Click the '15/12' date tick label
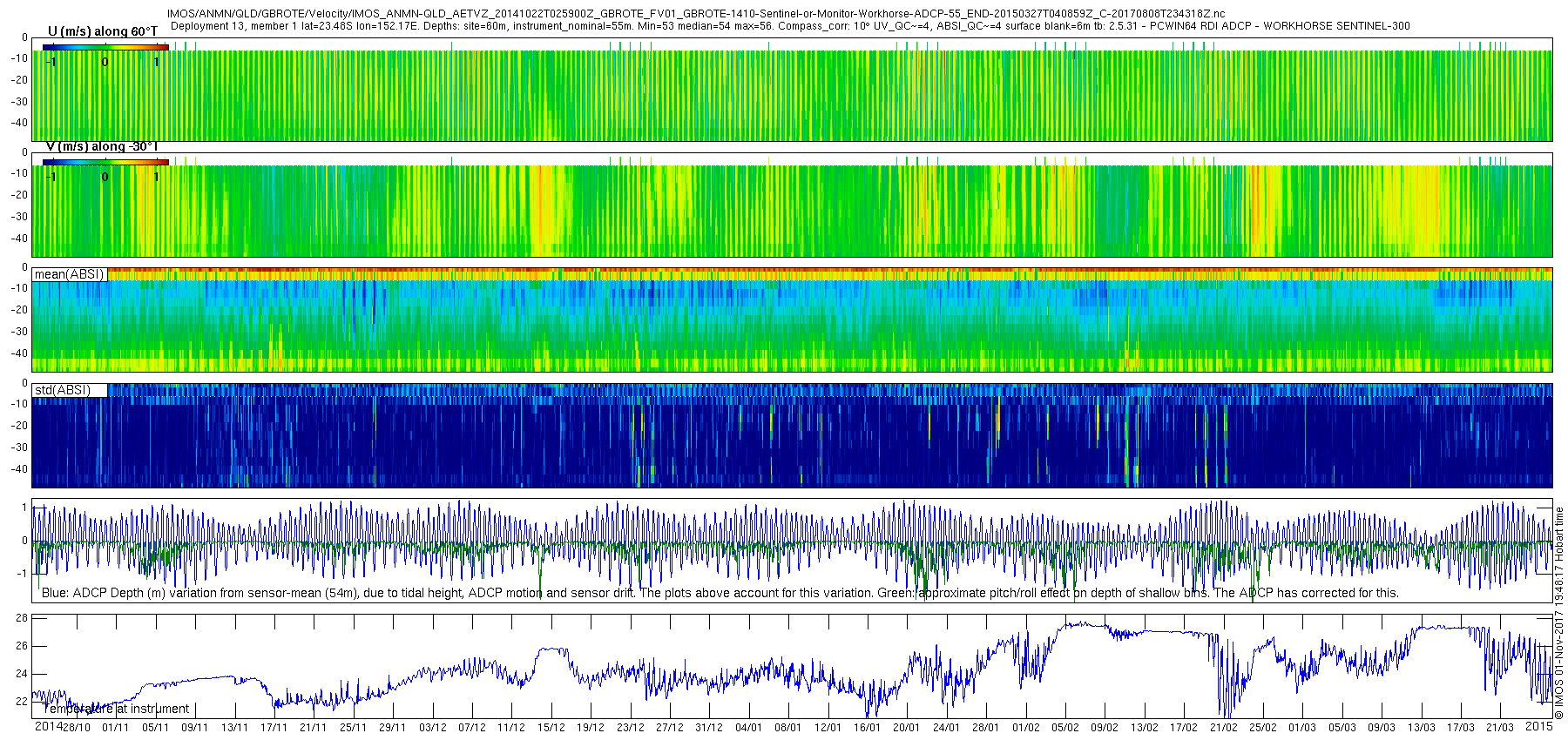1568x740 pixels. [551, 728]
